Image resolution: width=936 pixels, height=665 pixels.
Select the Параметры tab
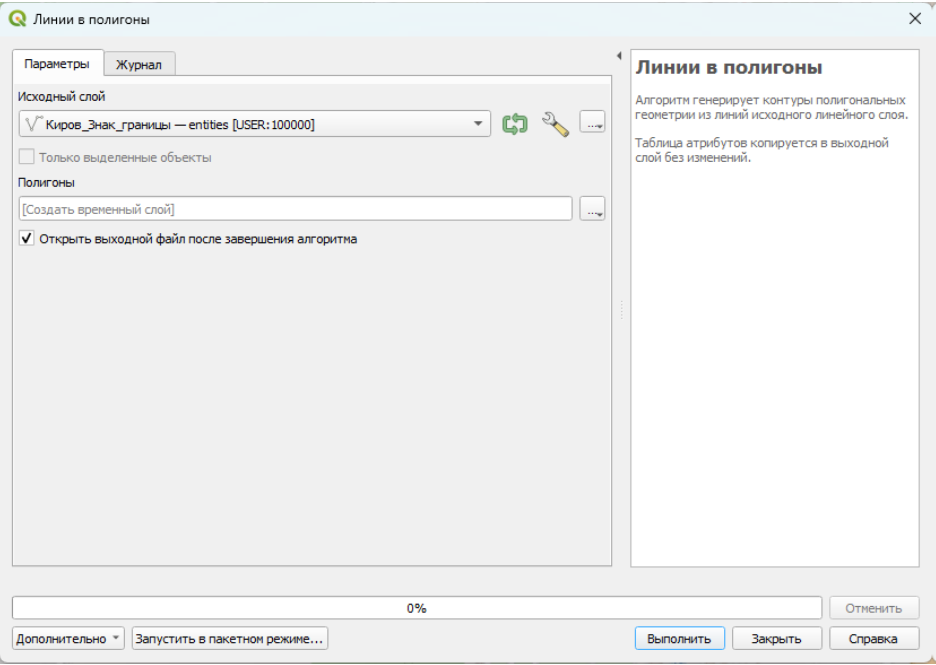[x=57, y=63]
